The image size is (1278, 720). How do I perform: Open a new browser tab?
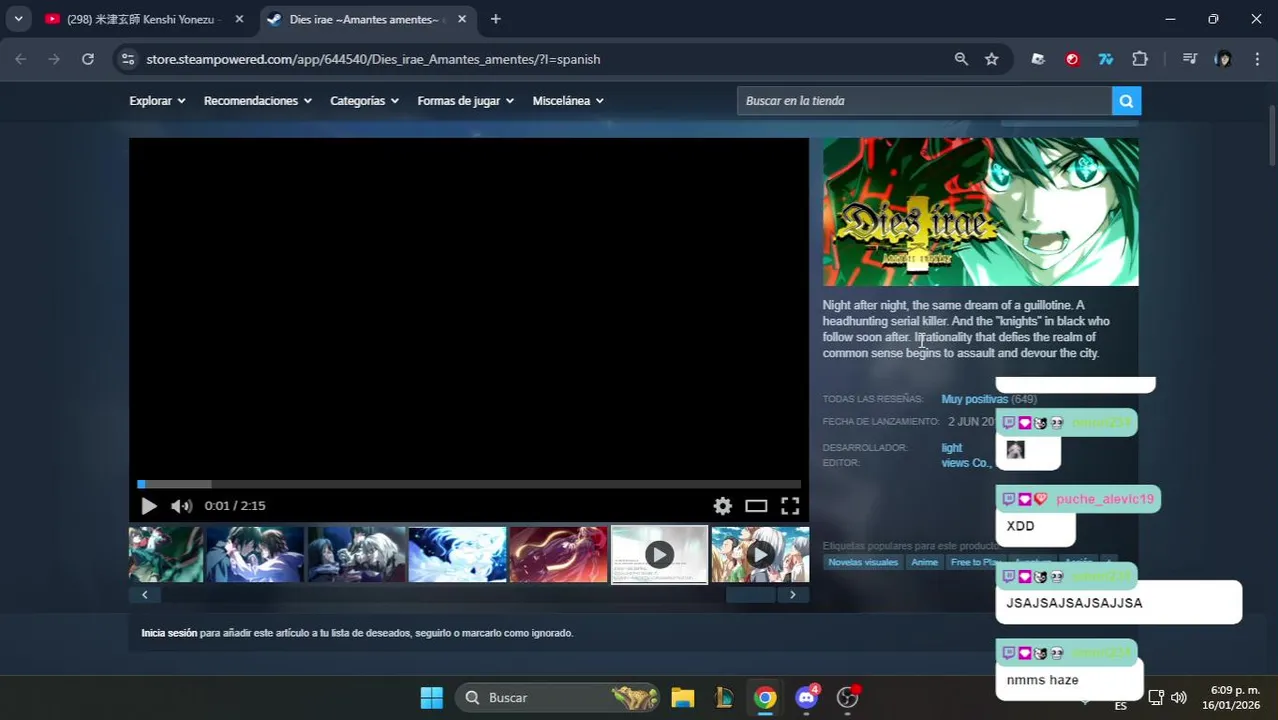(496, 19)
